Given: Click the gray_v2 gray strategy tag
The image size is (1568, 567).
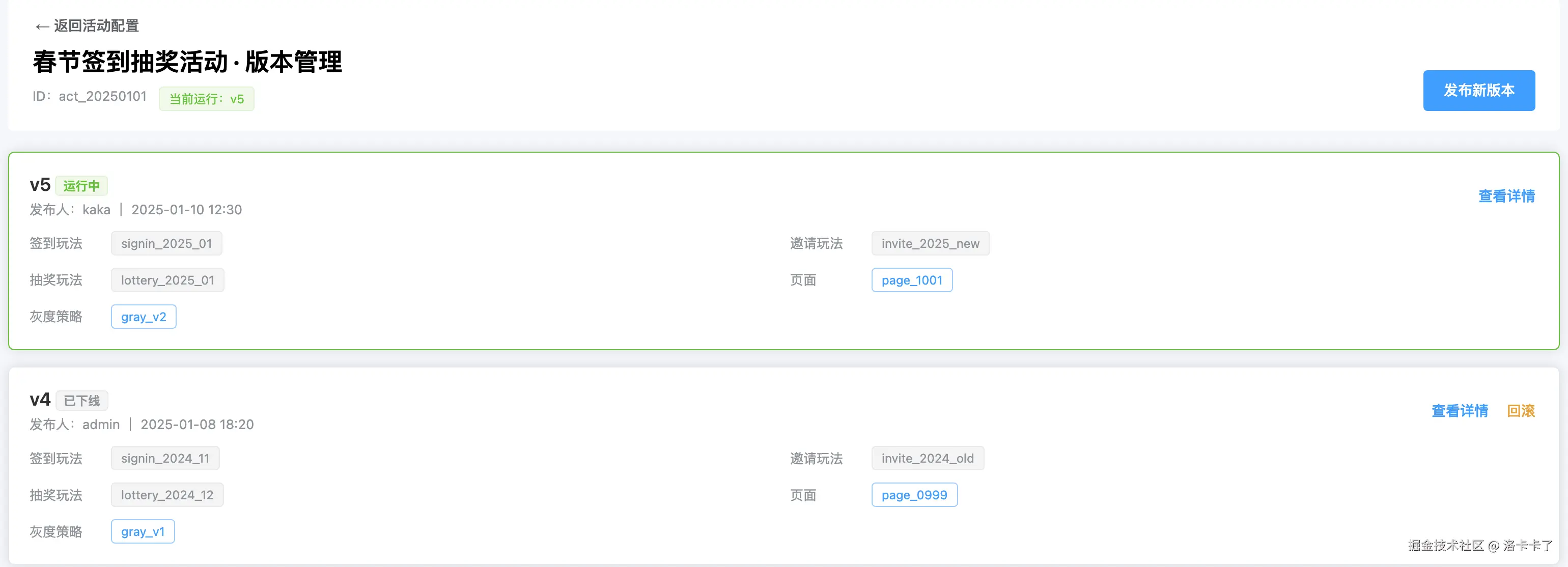Looking at the screenshot, I should (144, 317).
